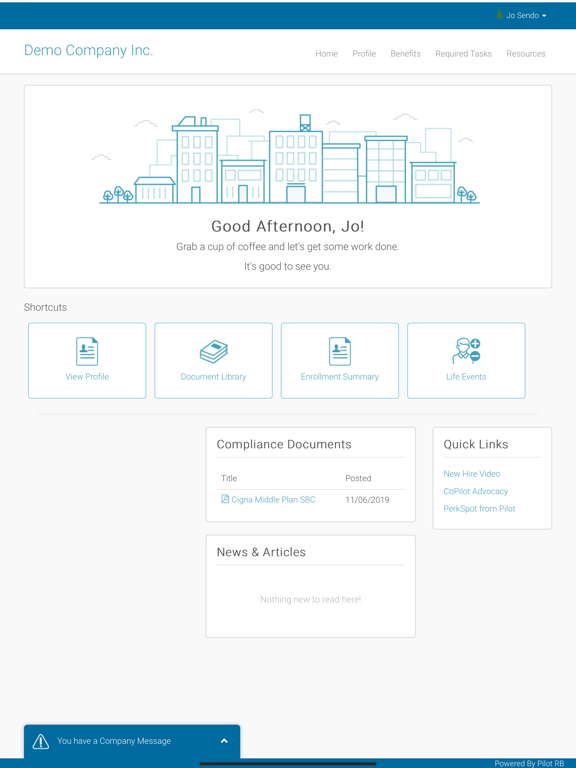Click the Good Afternoon, Jo! greeting heading

pos(288,226)
